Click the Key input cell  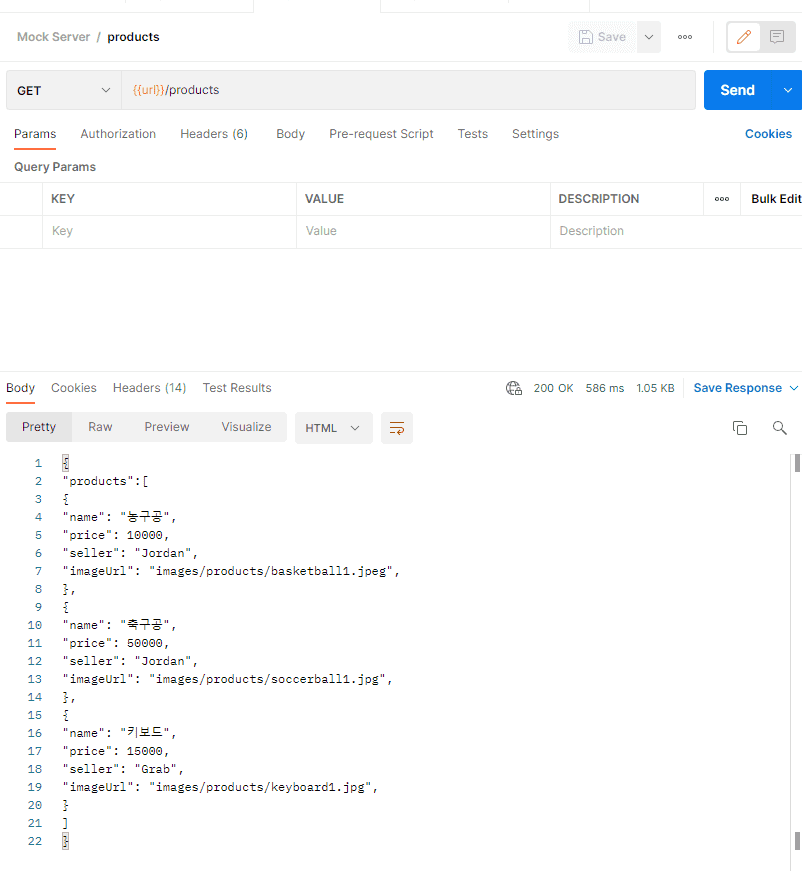coord(169,231)
